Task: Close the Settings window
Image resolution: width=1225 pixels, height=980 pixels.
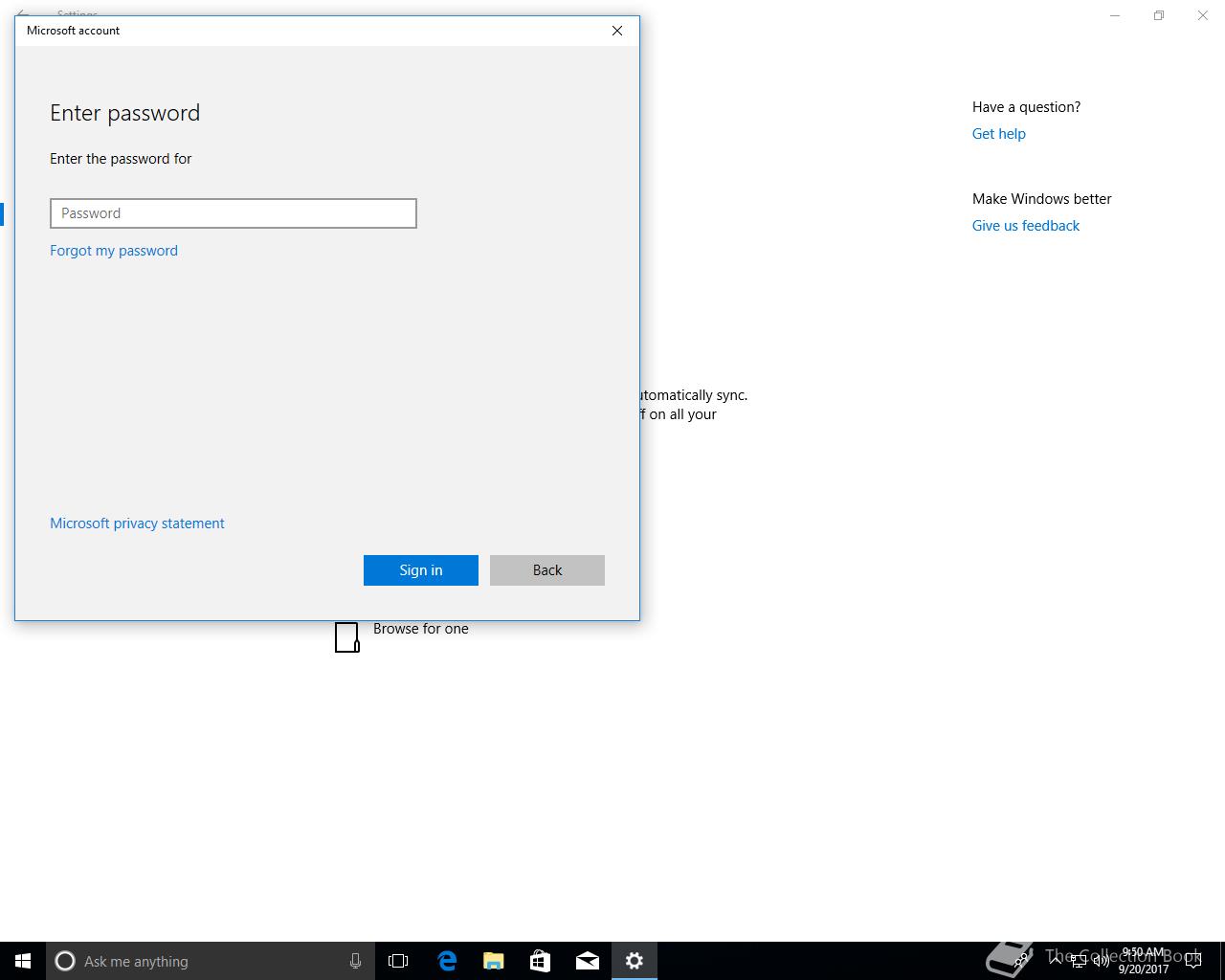Action: 1203,15
